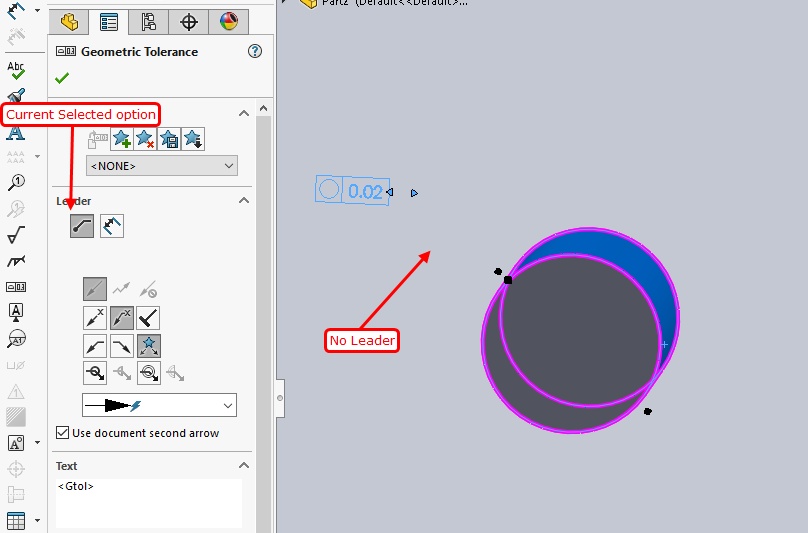Viewport: 808px width, 533px height.
Task: Switch to the PropertyManager tab
Action: [109, 22]
